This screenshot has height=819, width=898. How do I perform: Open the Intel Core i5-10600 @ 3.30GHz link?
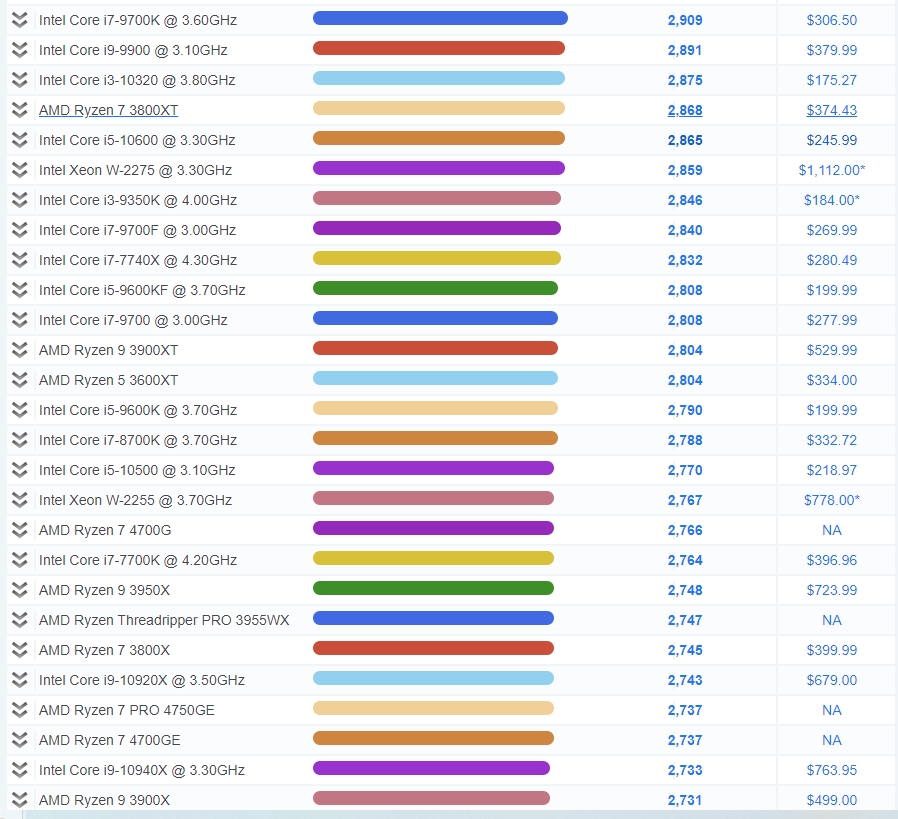(137, 140)
